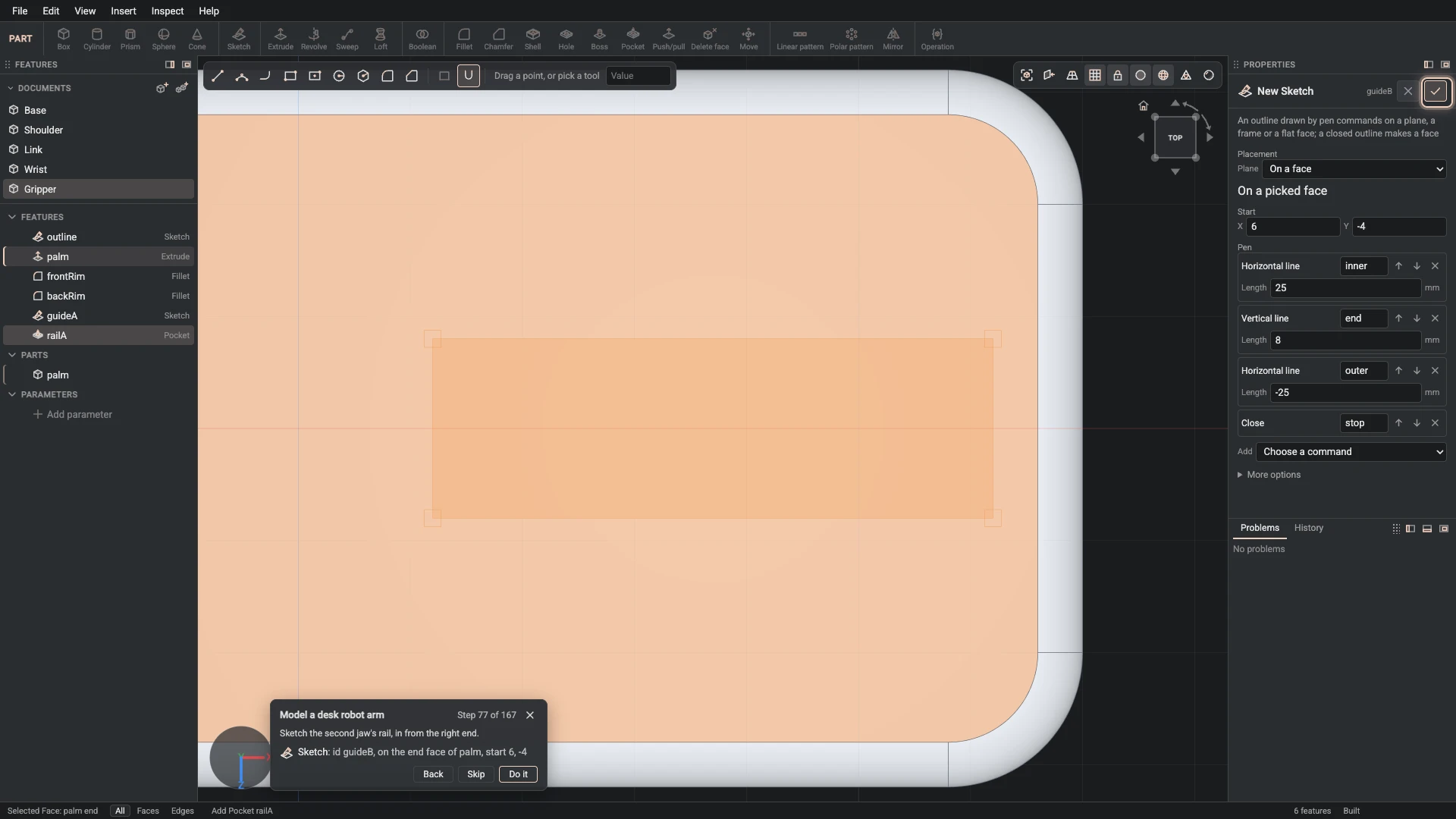Toggle the perspective view icon in viewport toolbar
This screenshot has height=819, width=1456.
click(x=1072, y=75)
